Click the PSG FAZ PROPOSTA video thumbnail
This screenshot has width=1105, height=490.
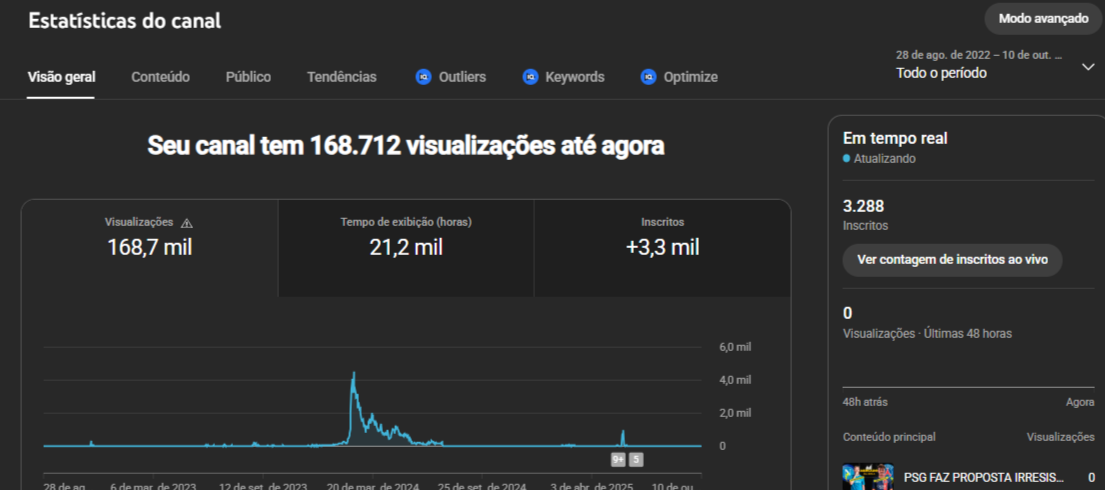click(x=868, y=477)
